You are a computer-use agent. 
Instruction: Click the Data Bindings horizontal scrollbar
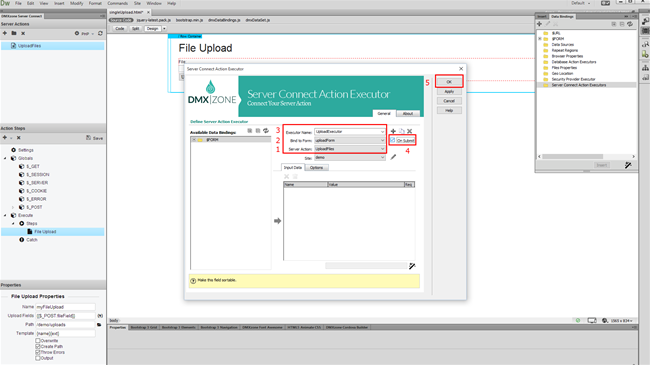tap(572, 156)
